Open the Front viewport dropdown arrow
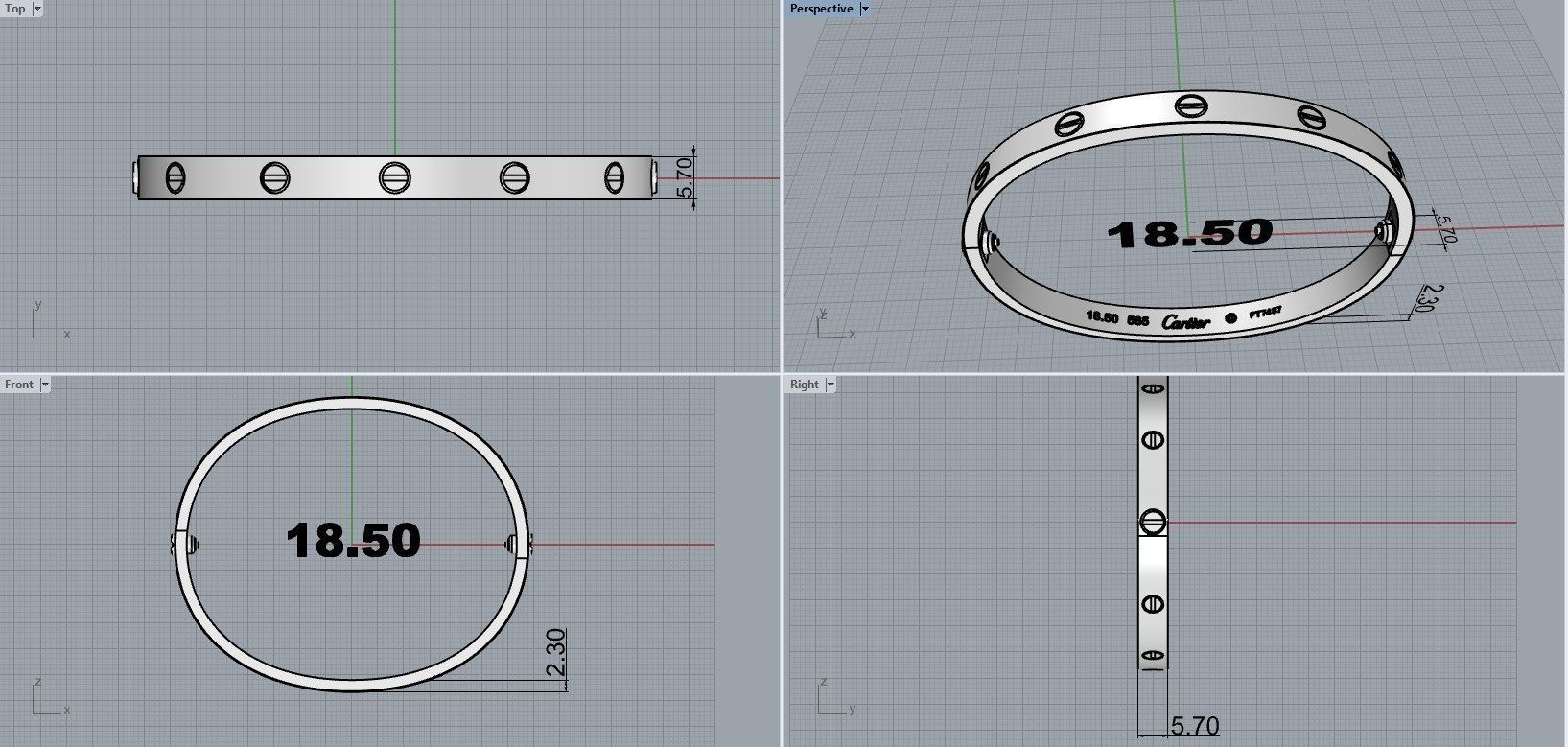This screenshot has width=1568, height=747. [x=45, y=385]
